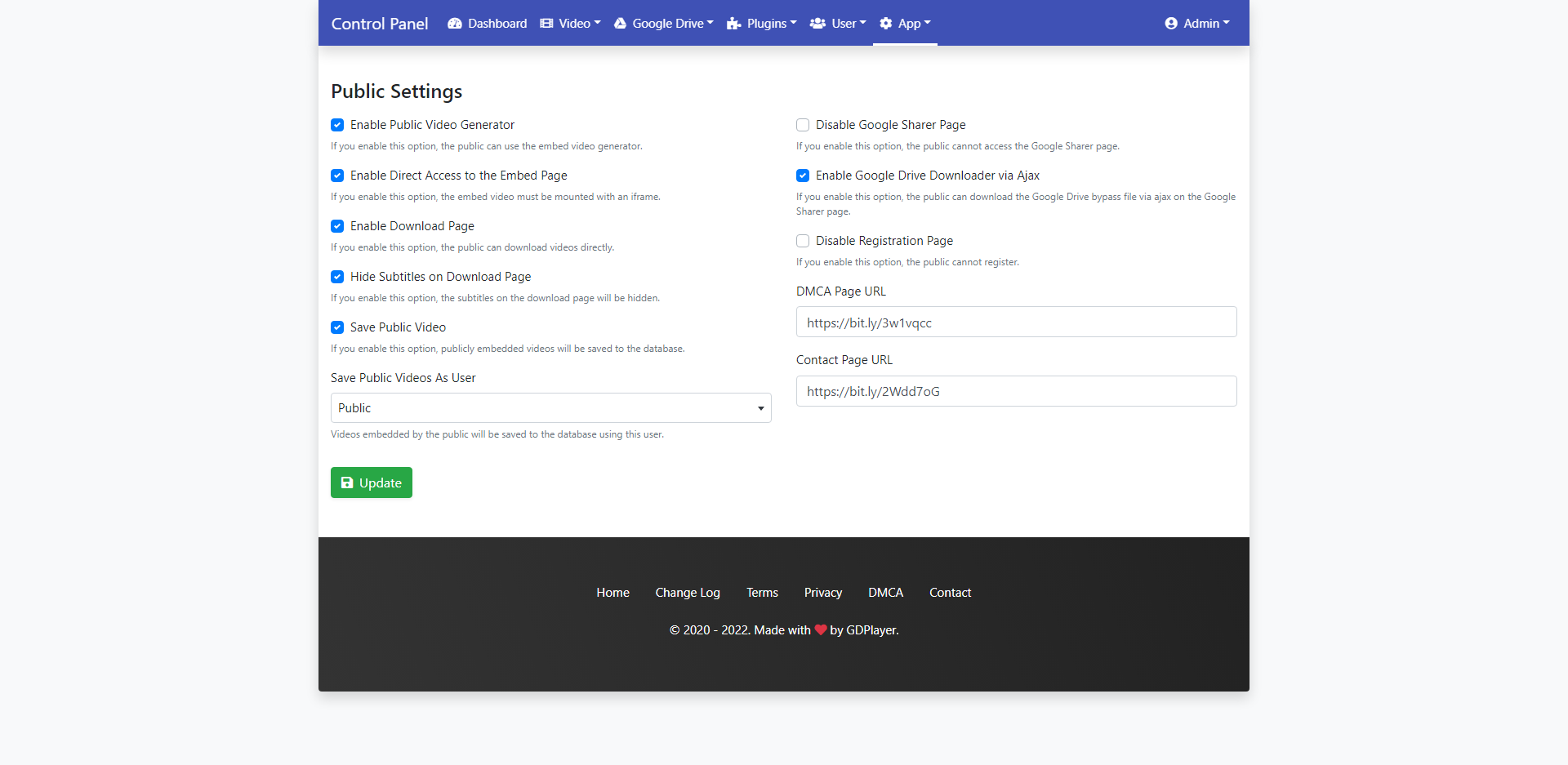
Task: Focus the DMCA Page URL field
Action: [1017, 322]
